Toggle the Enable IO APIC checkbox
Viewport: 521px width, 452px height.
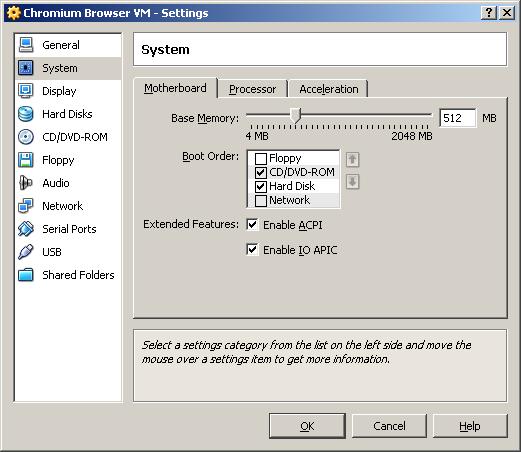tap(252, 249)
